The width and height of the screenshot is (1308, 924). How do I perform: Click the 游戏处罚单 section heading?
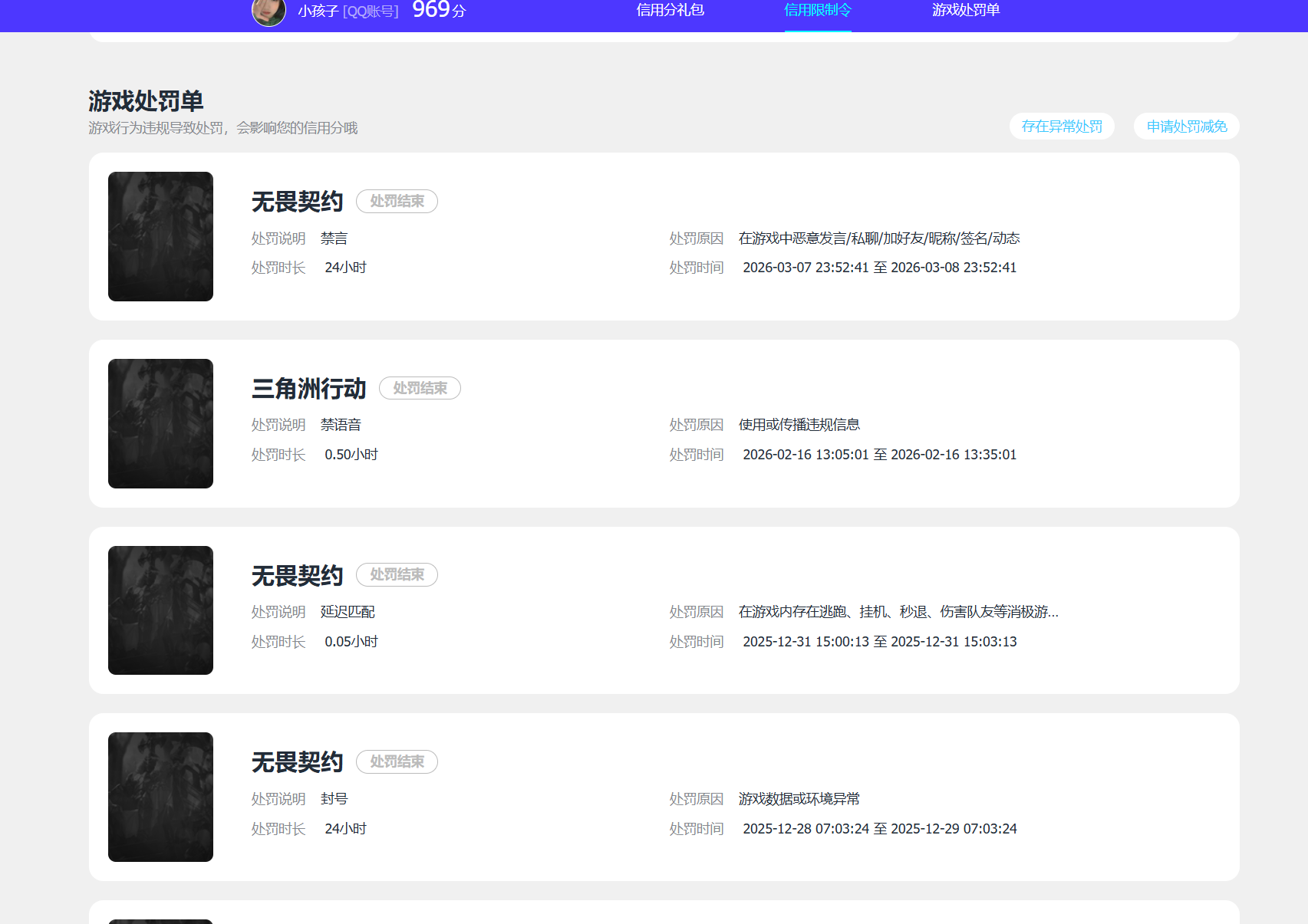[146, 101]
